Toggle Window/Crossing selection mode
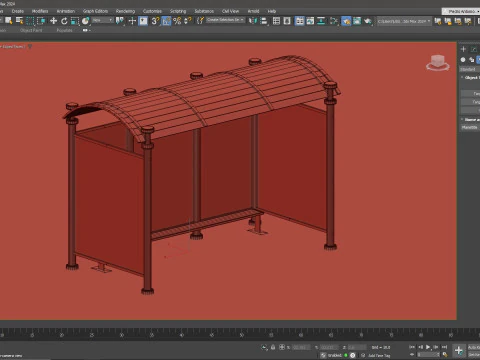The height and width of the screenshot is (360, 480). (41, 21)
